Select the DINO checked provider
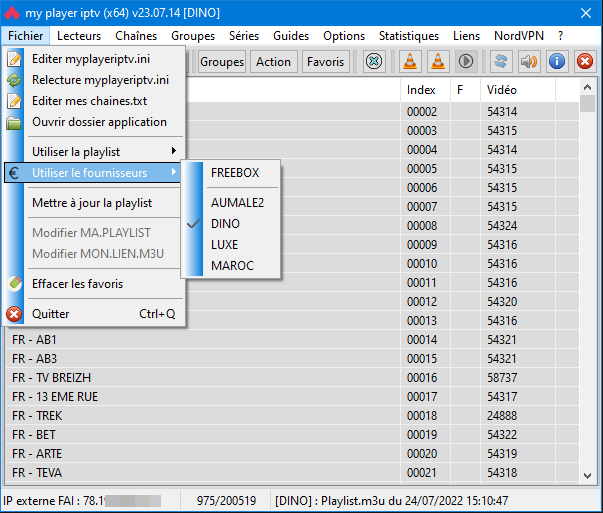The image size is (603, 513). point(231,224)
